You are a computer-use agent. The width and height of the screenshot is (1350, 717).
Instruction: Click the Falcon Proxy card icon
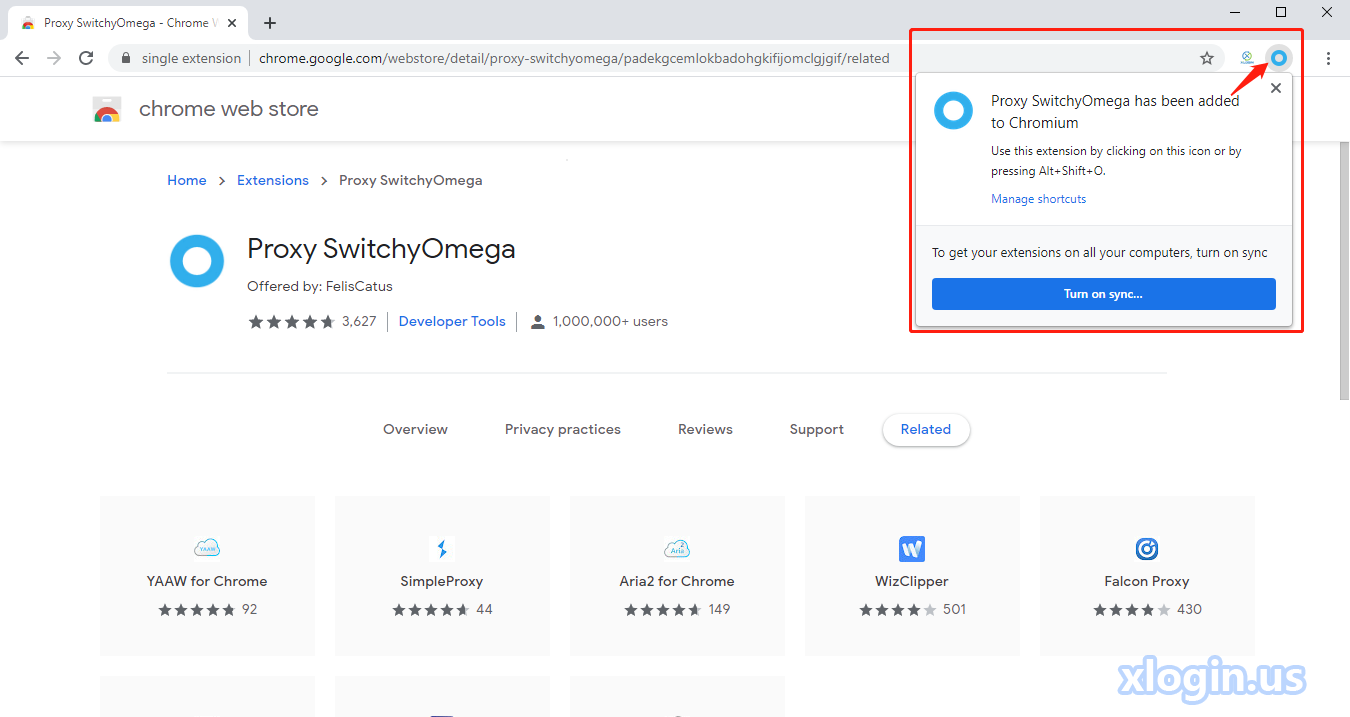1147,549
